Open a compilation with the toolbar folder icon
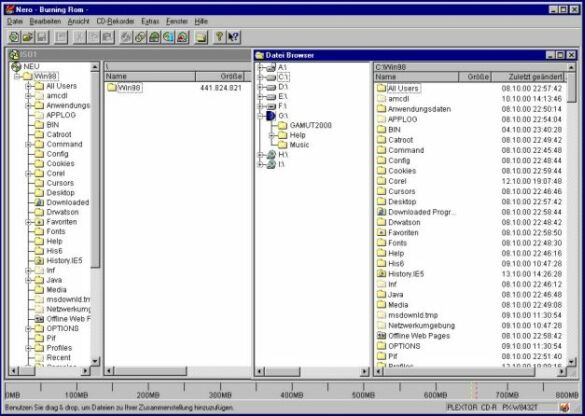585x416 pixels. pyautogui.click(x=28, y=37)
